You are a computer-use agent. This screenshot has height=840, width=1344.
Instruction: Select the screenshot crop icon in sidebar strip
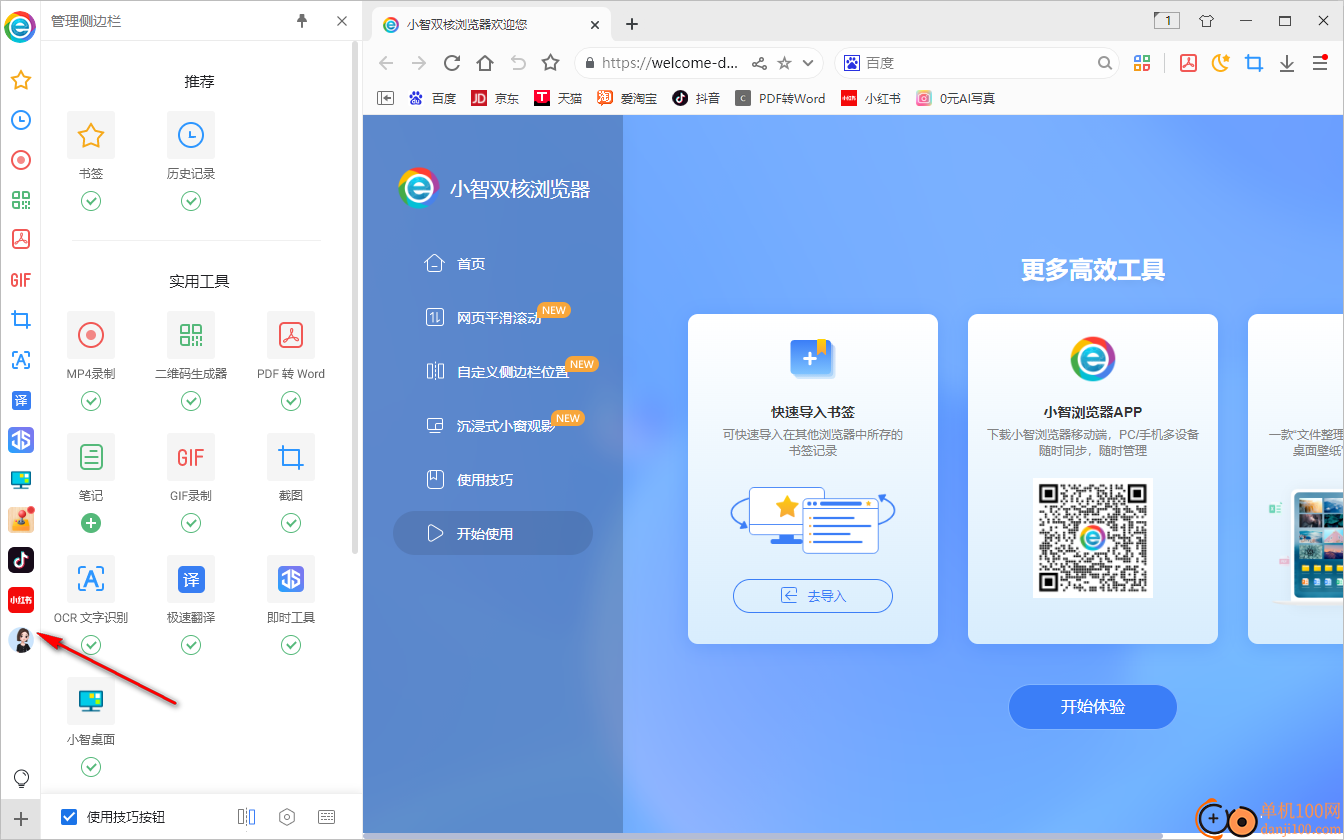(x=20, y=320)
